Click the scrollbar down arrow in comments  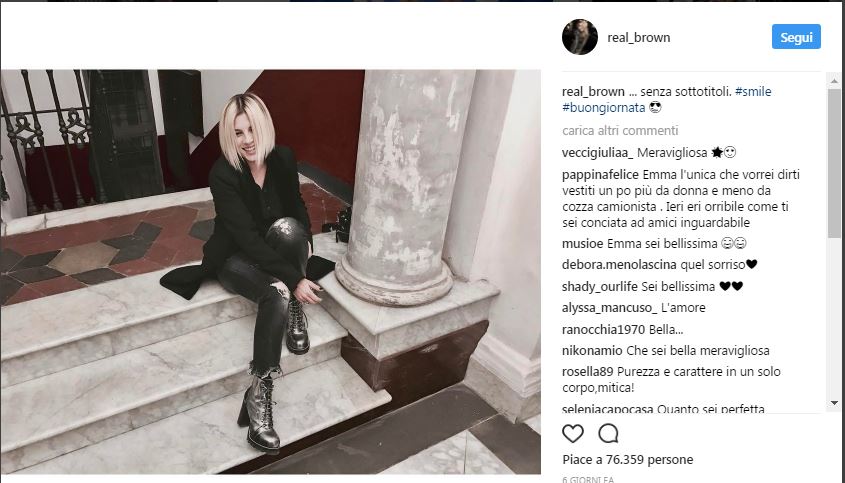834,403
